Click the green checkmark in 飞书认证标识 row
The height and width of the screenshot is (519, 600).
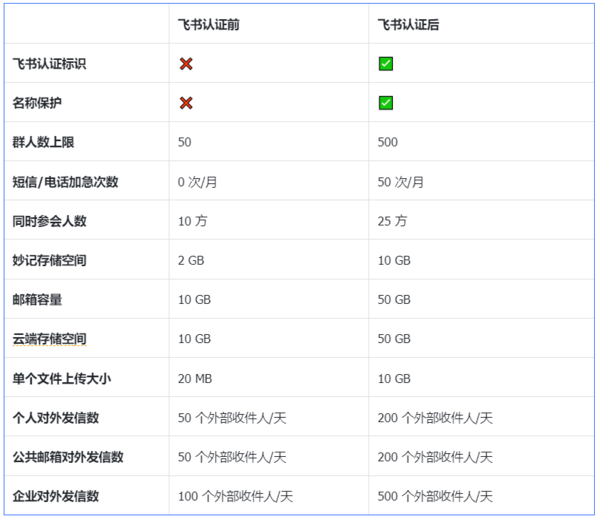point(386,64)
